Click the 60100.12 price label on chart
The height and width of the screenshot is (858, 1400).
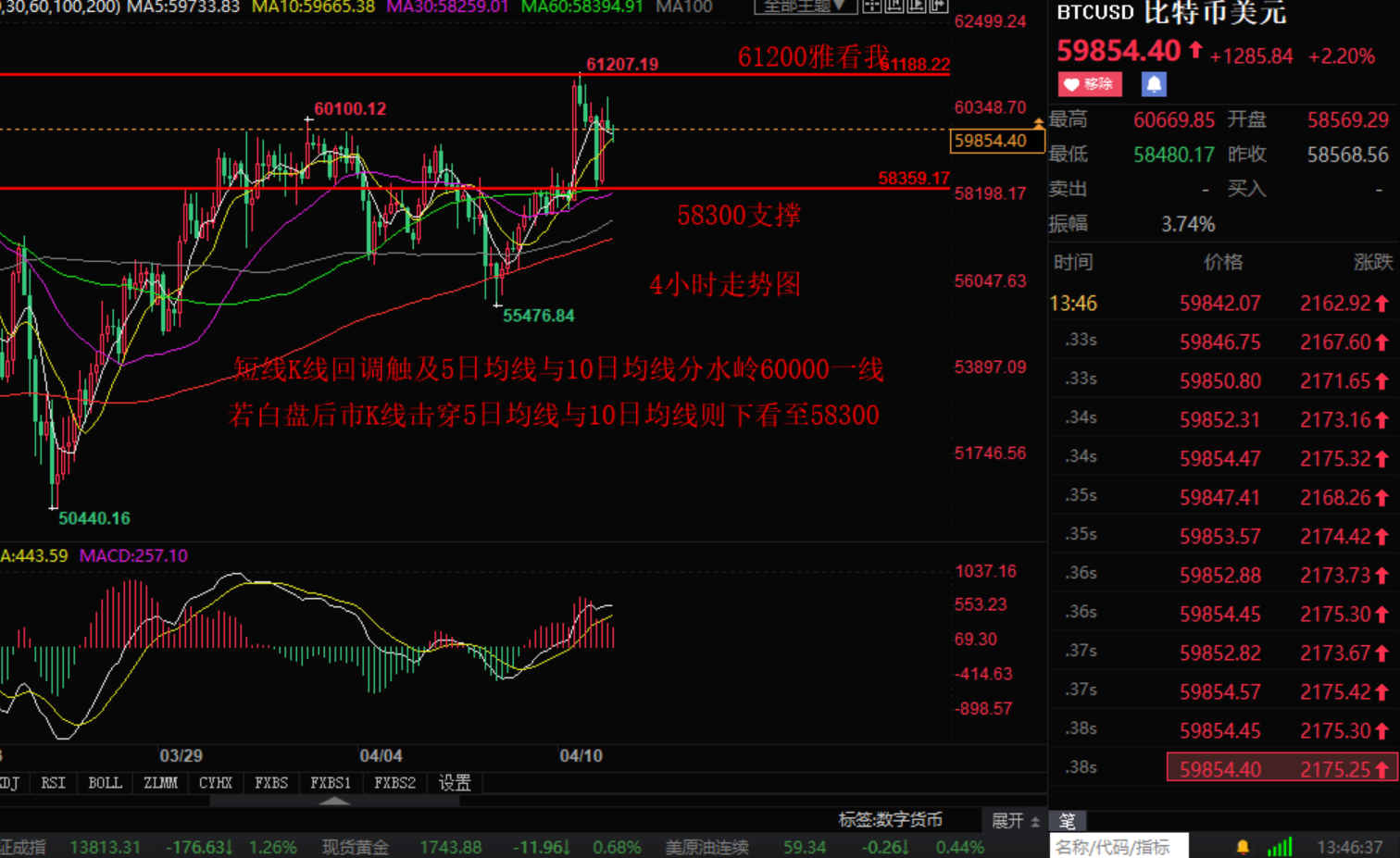pos(350,108)
